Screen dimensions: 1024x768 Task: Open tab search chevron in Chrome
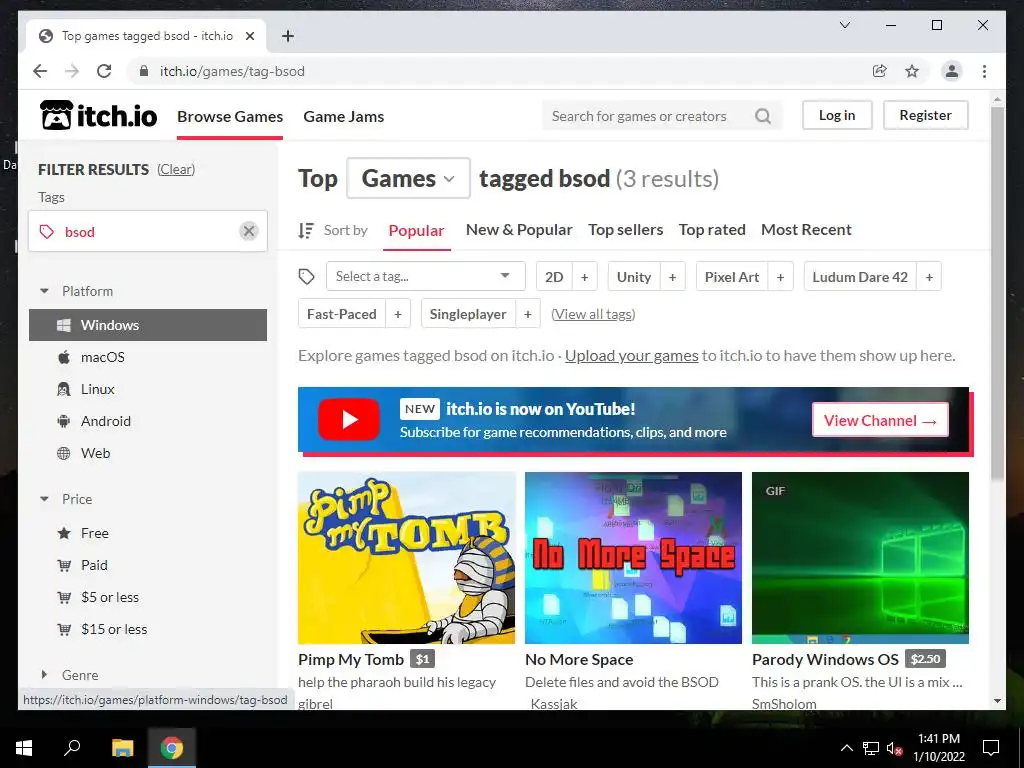[x=844, y=25]
